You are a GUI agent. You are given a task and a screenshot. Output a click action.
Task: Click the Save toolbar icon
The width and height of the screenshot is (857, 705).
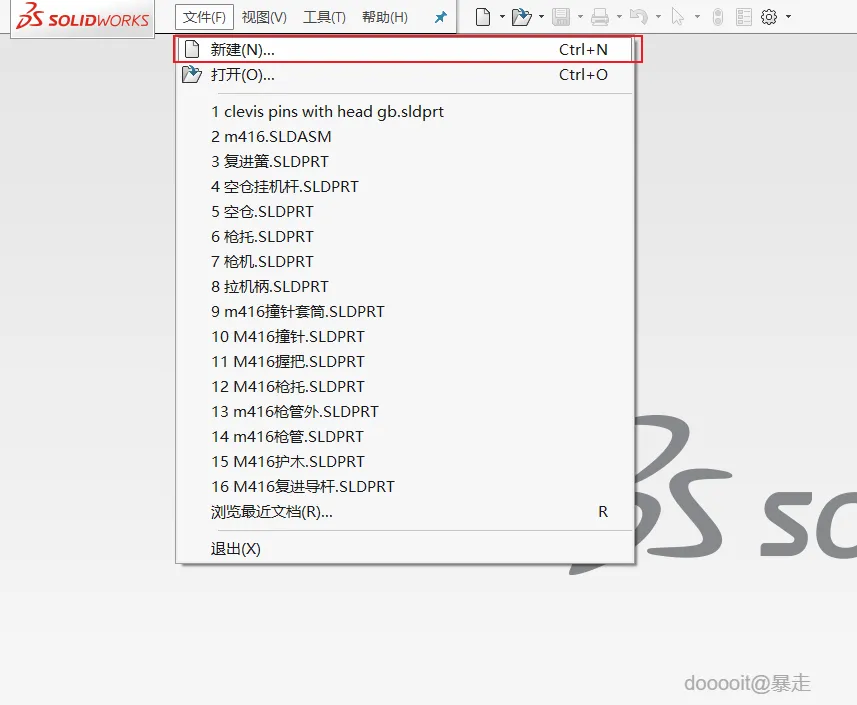561,17
